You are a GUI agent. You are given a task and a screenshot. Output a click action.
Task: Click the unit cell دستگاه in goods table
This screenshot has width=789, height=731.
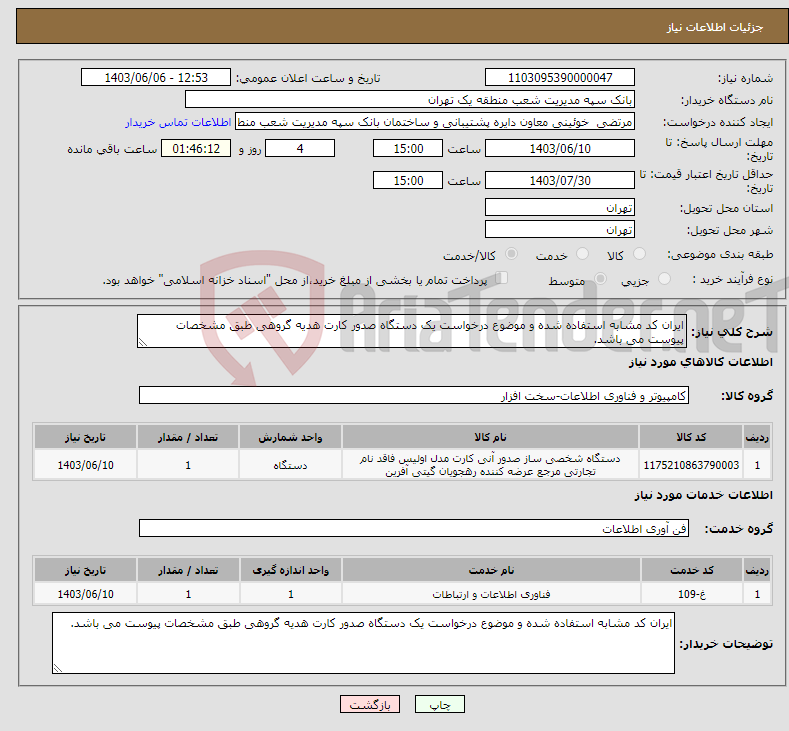tap(290, 465)
